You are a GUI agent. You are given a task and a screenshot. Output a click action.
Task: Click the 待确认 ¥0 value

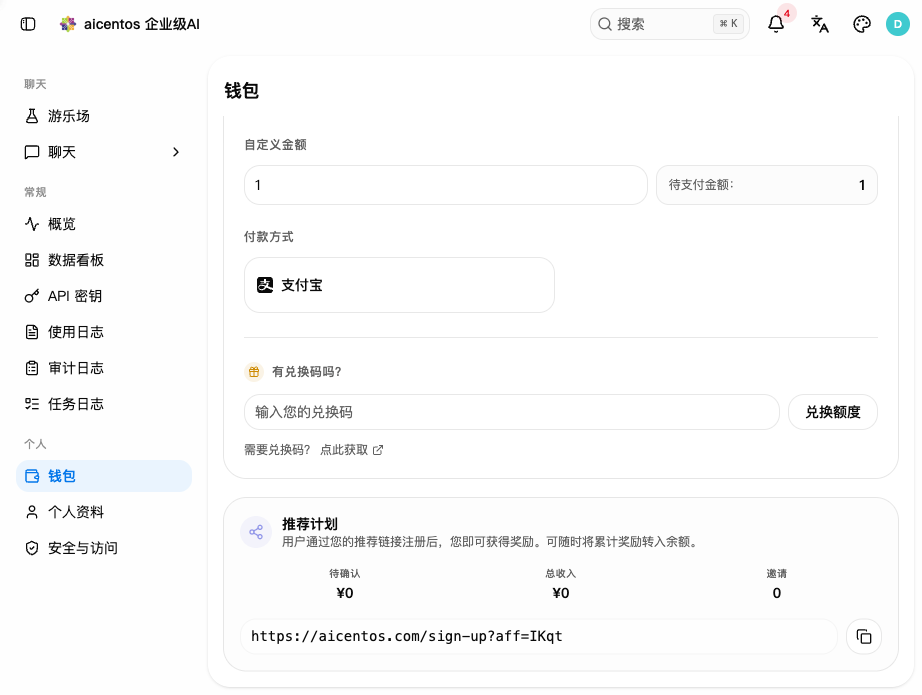pyautogui.click(x=345, y=593)
